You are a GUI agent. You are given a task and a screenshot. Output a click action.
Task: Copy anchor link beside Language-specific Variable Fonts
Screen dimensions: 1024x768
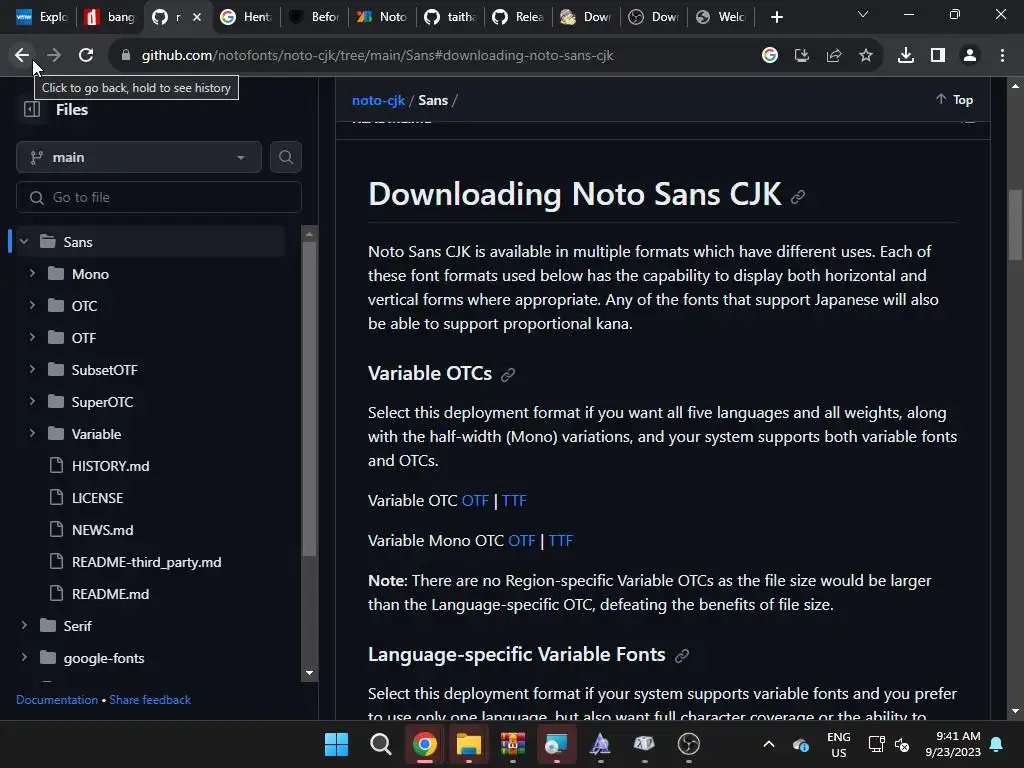click(x=682, y=656)
